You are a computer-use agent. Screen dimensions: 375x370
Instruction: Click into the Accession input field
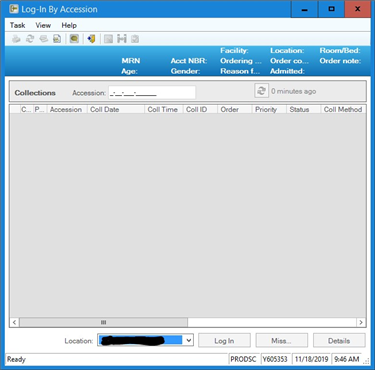pos(152,93)
